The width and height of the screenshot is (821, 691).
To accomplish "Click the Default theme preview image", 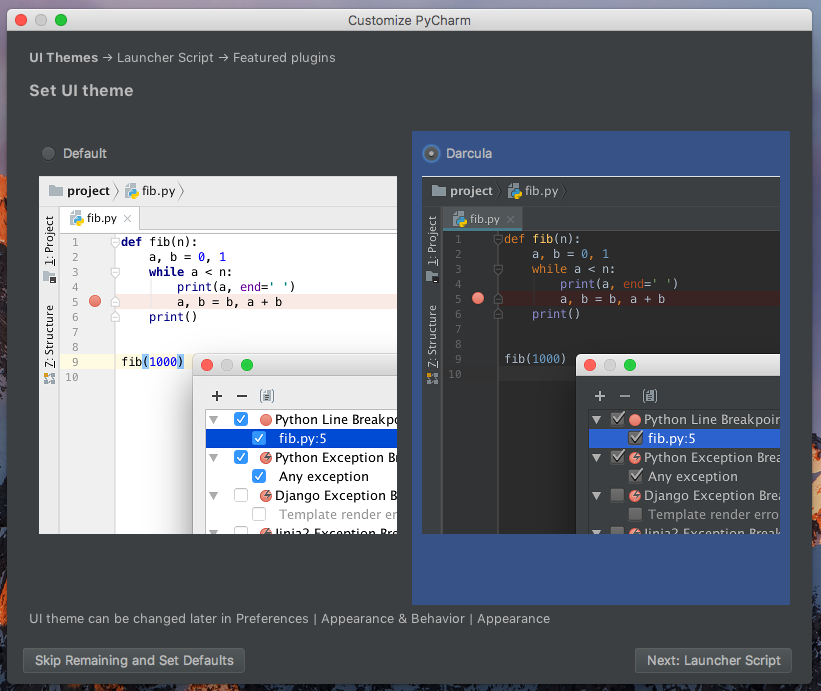I will pyautogui.click(x=218, y=355).
